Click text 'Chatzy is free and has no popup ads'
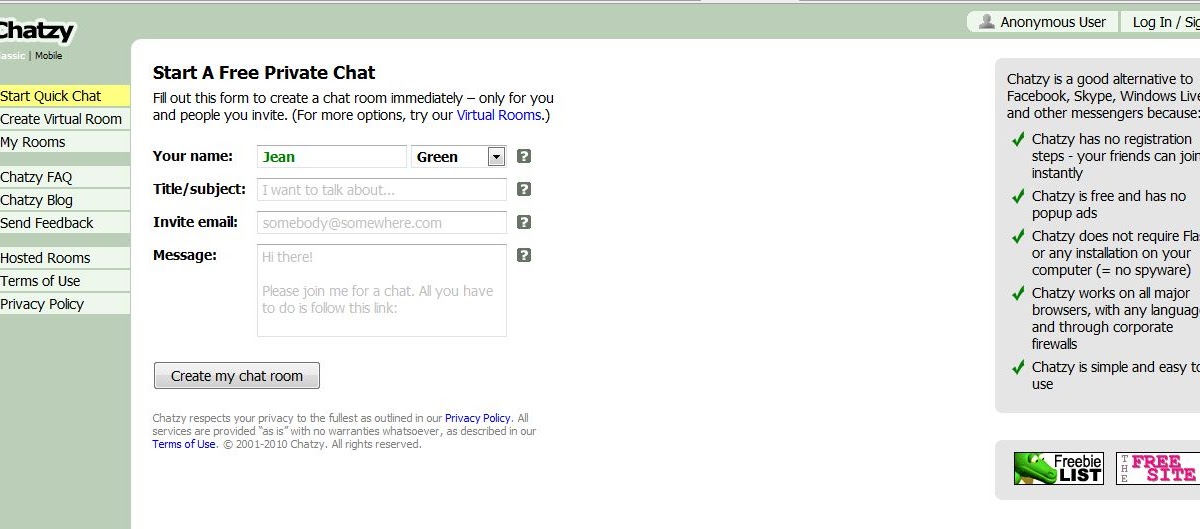Viewport: 1200px width, 529px height. [x=1109, y=205]
